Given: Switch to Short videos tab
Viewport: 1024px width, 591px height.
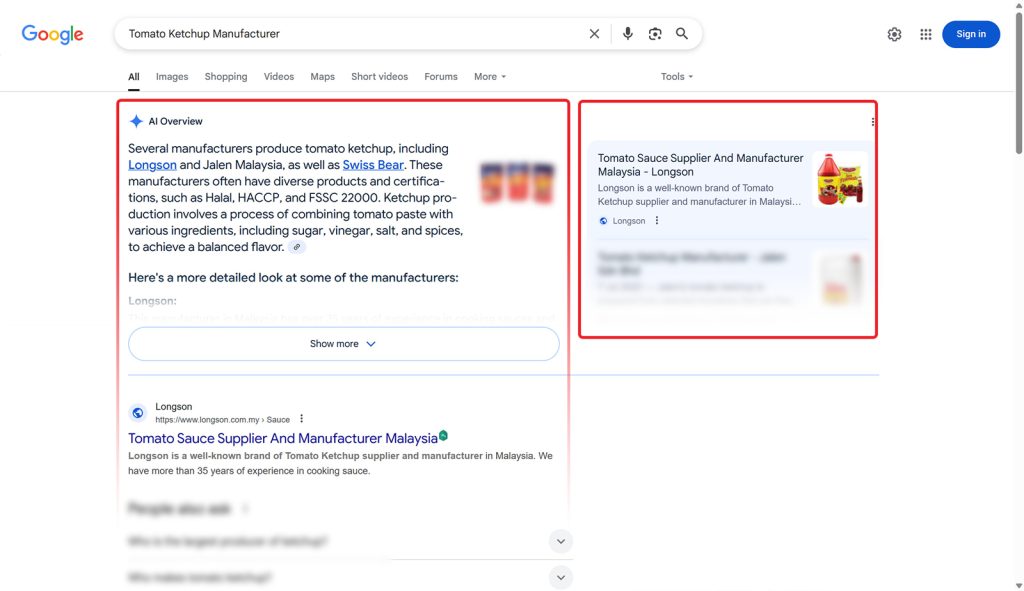Looking at the screenshot, I should tap(379, 76).
